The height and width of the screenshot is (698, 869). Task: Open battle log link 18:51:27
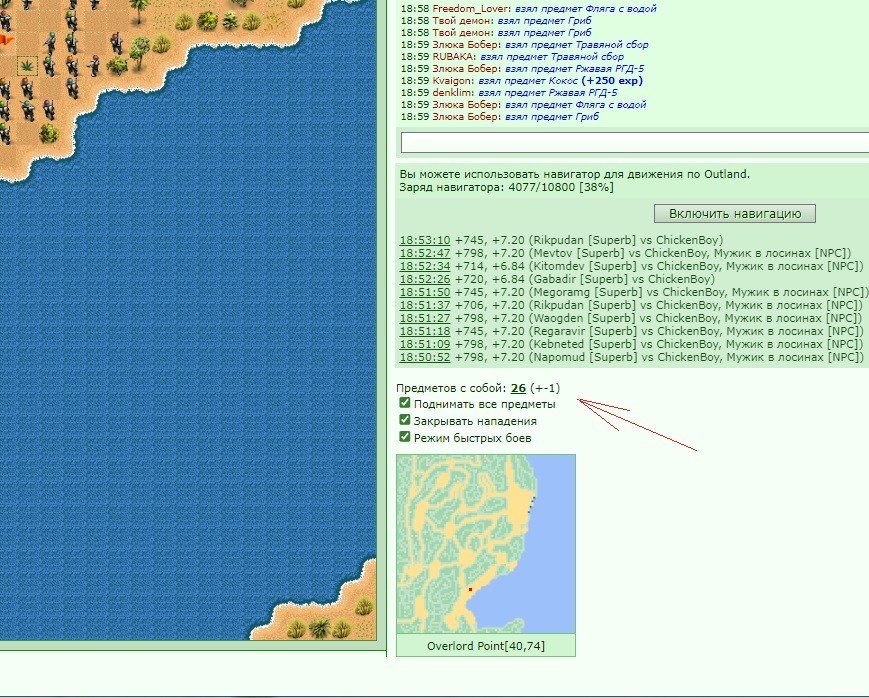[x=425, y=318]
